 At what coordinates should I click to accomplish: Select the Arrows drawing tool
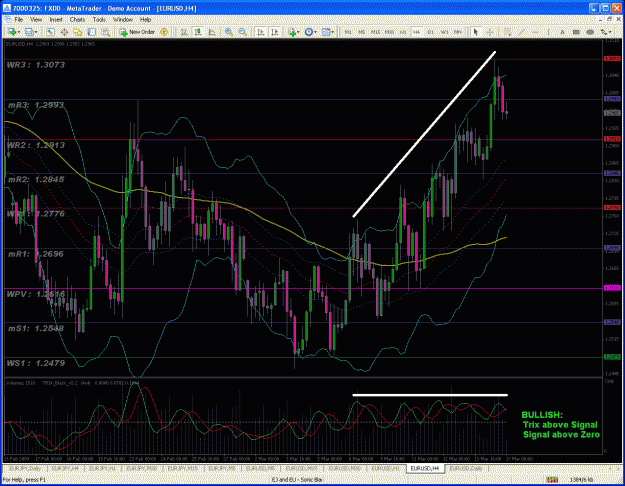[x=604, y=32]
